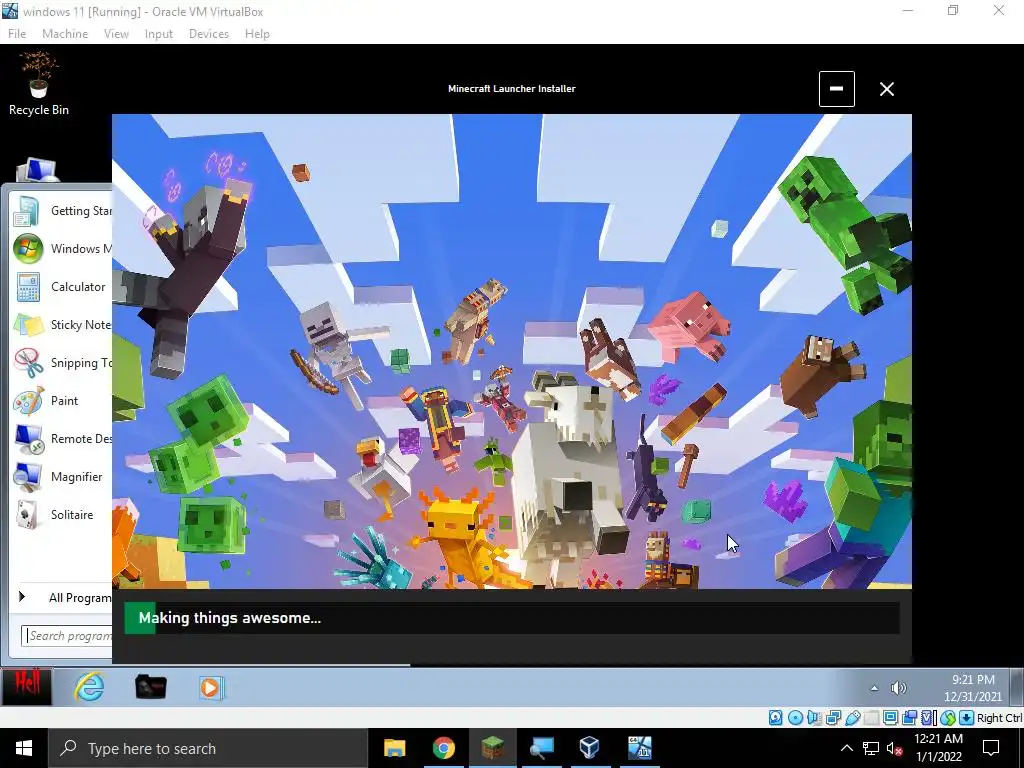Launch Calculator from the Start menu

[62, 287]
